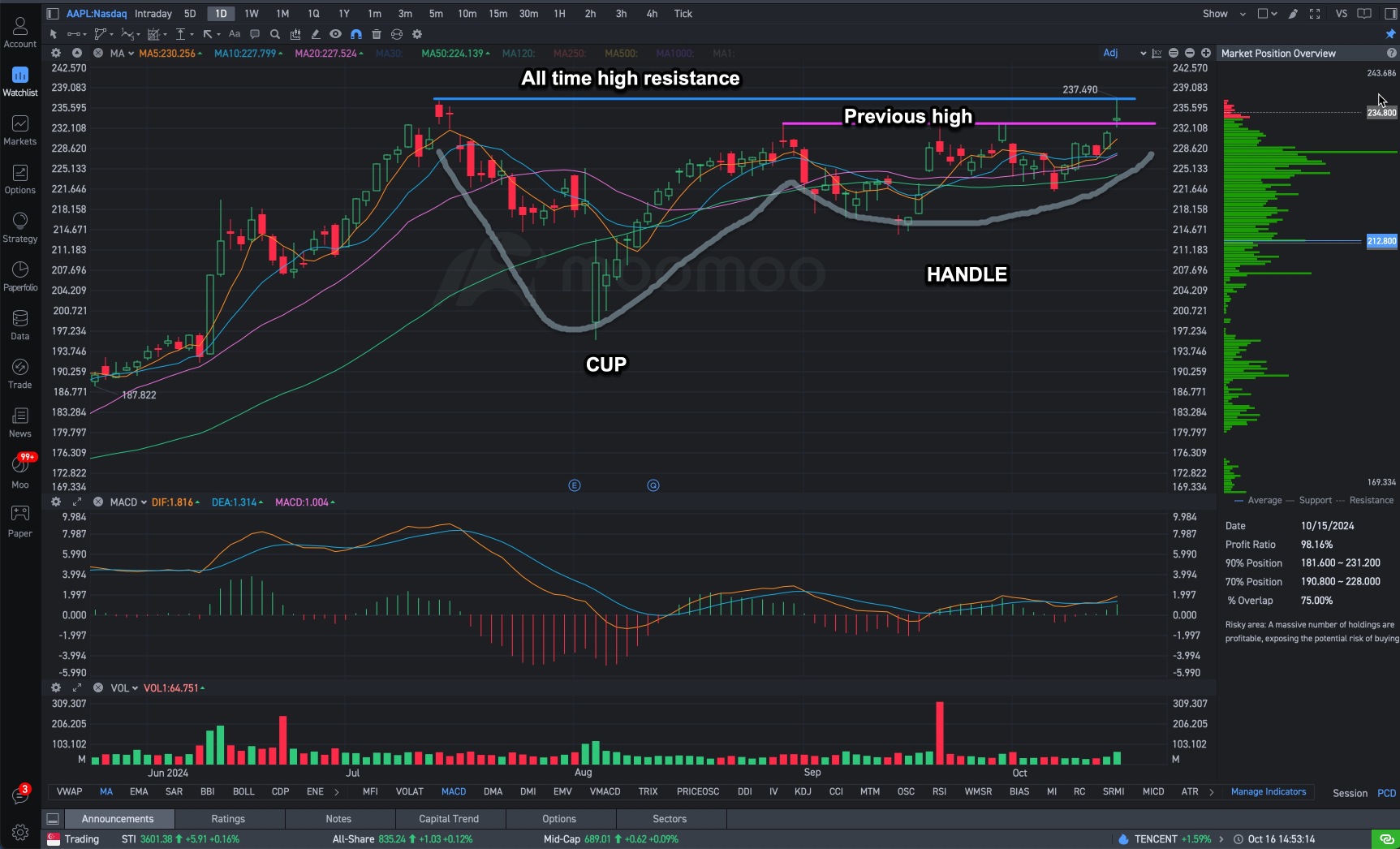Open the Data sidebar section
The height and width of the screenshot is (849, 1400).
point(20,325)
